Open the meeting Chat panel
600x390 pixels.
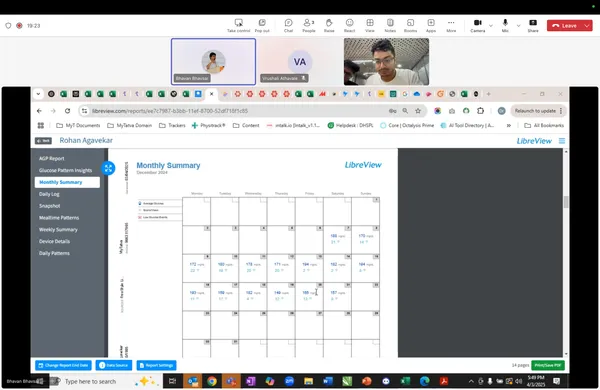(x=289, y=26)
